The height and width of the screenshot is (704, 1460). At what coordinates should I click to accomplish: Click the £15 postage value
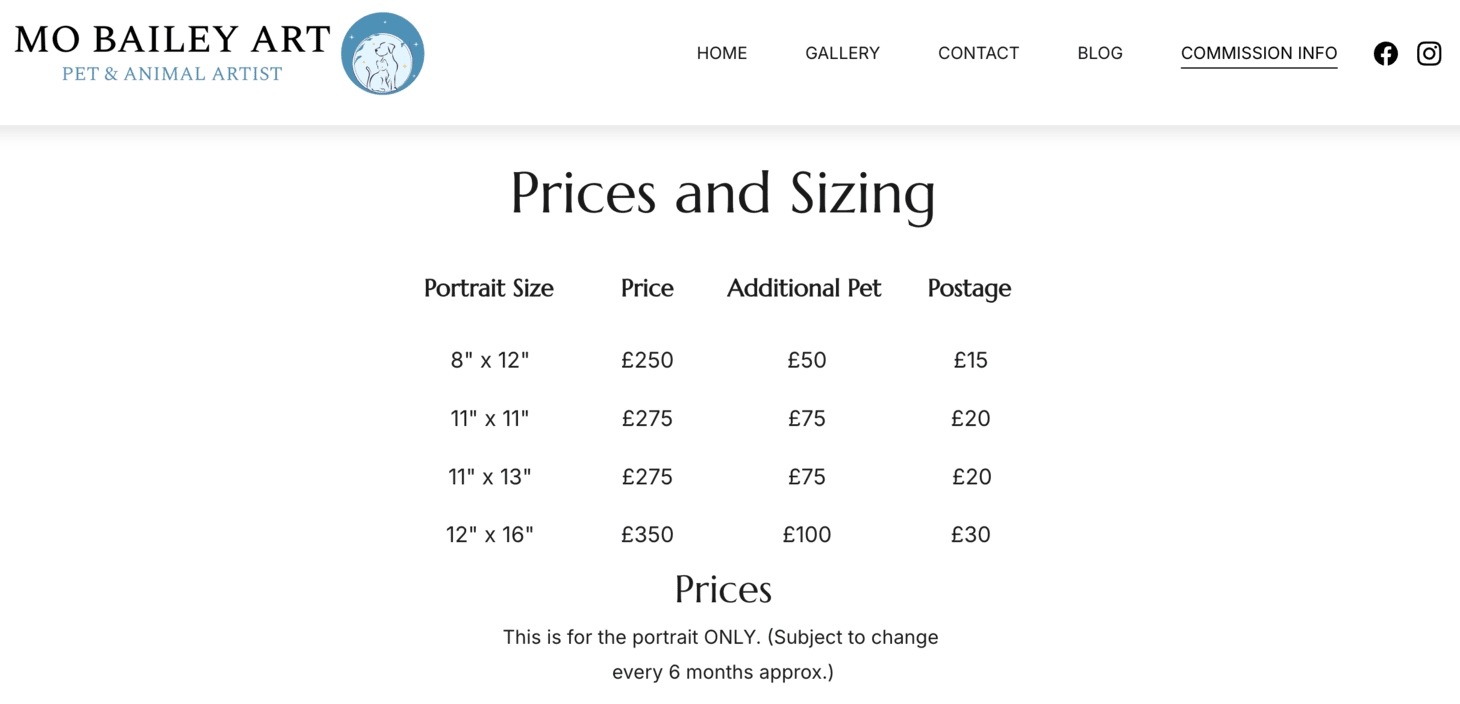tap(971, 360)
